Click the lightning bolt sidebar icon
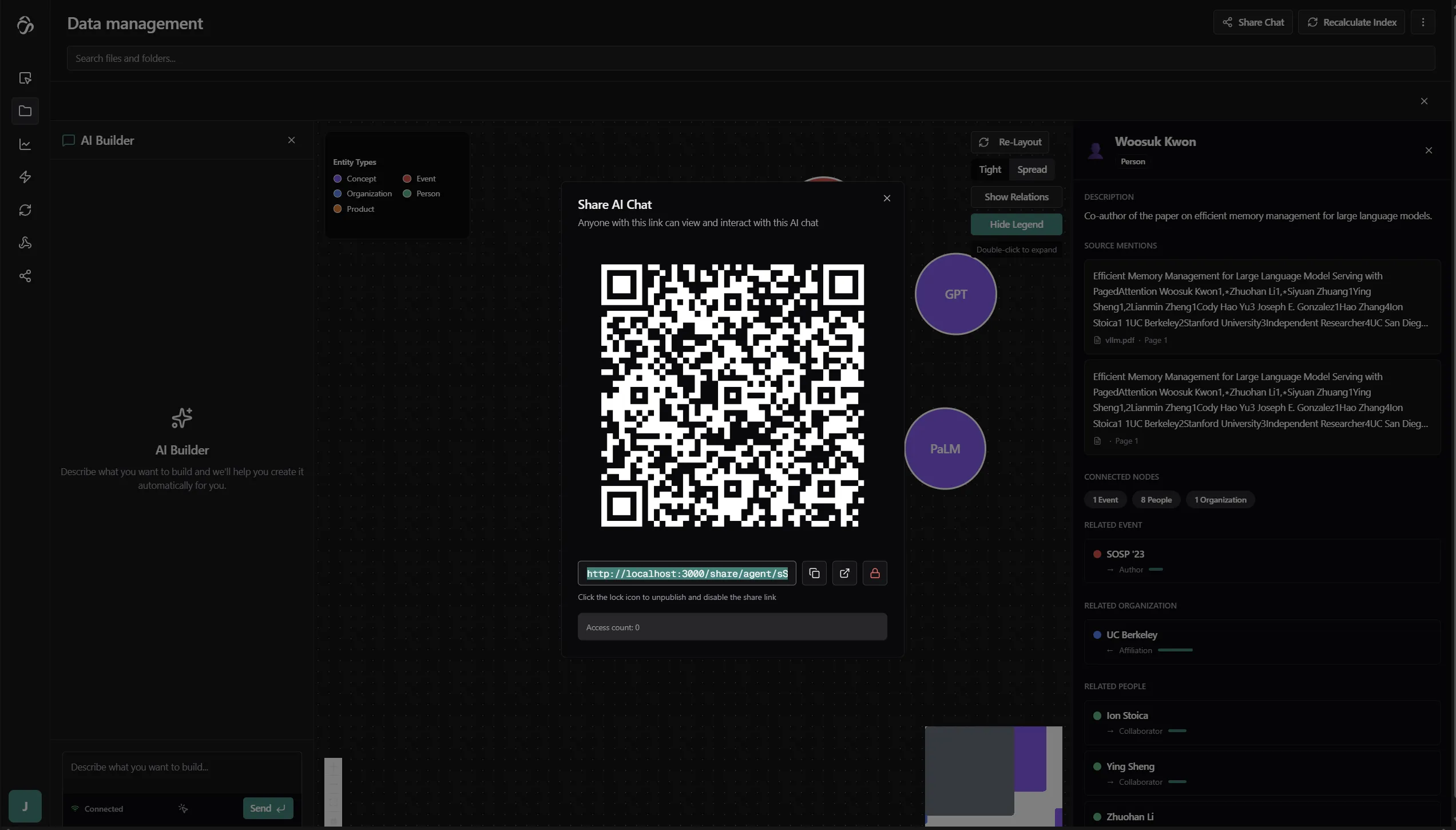 [x=25, y=177]
